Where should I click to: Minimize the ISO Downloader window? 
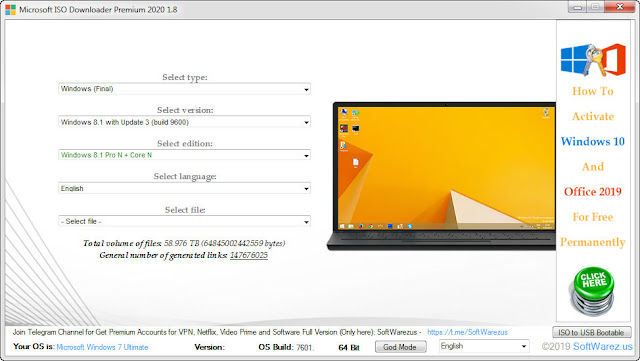pyautogui.click(x=578, y=7)
